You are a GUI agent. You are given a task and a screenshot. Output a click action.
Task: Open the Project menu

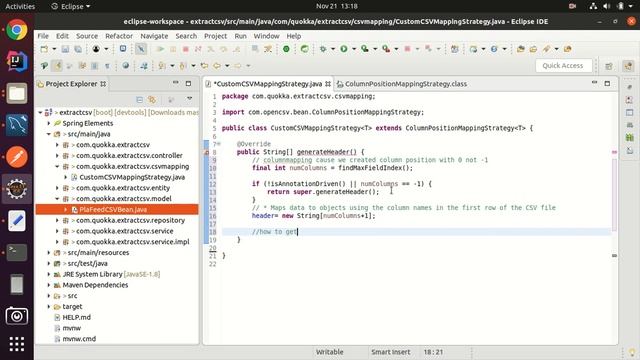[215, 36]
